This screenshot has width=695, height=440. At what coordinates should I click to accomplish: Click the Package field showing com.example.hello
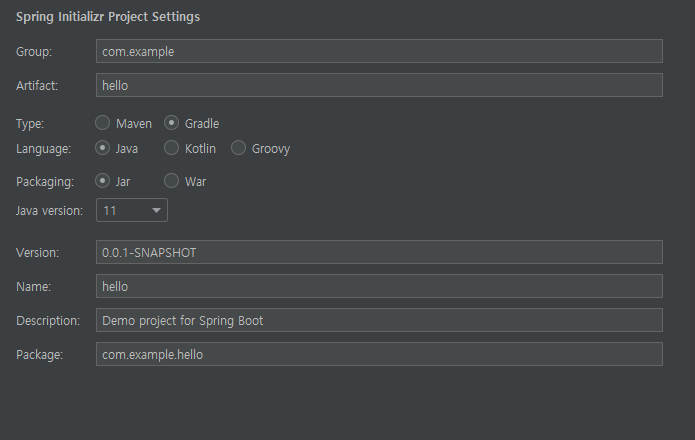click(379, 354)
